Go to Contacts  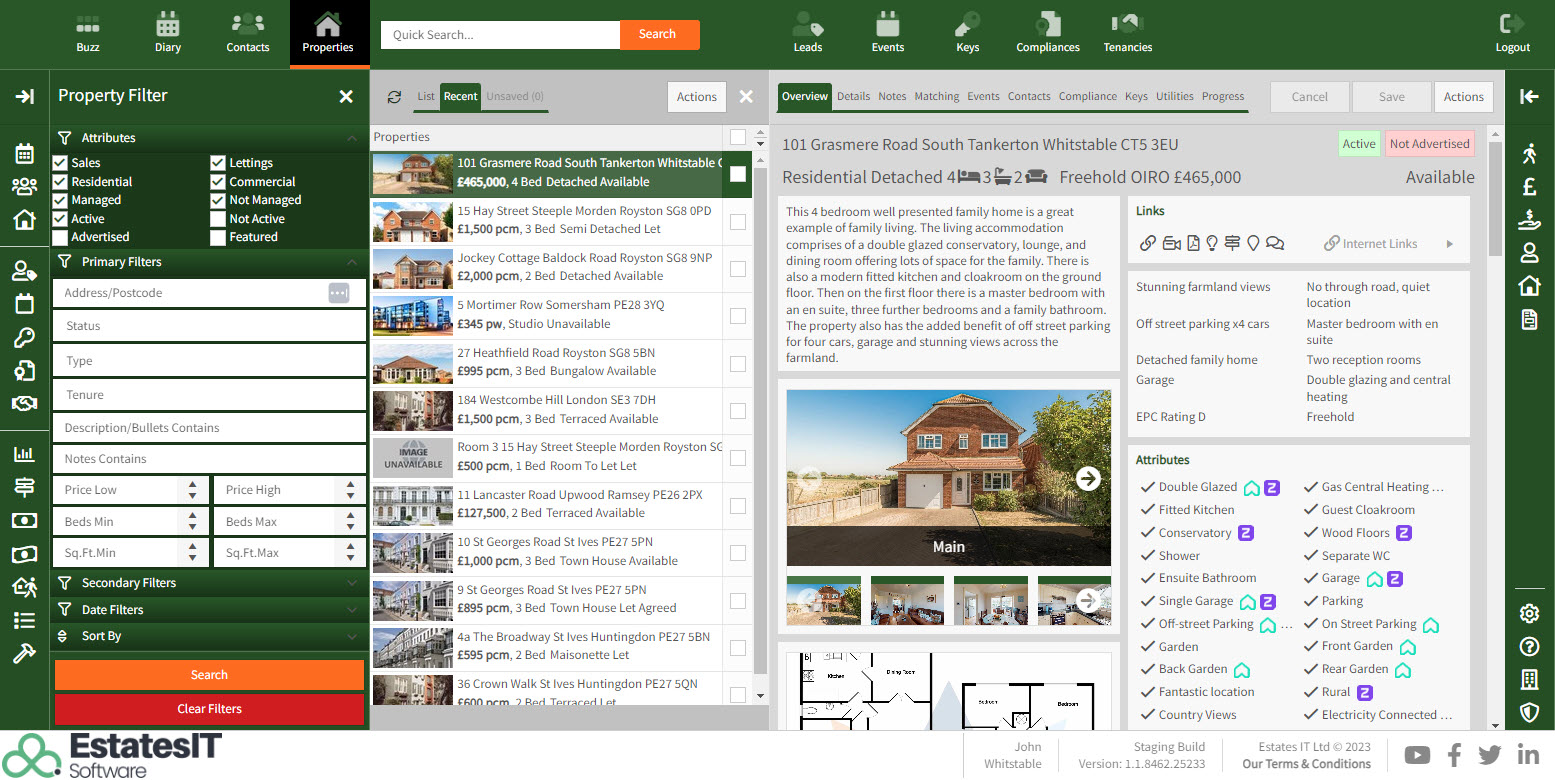click(248, 33)
